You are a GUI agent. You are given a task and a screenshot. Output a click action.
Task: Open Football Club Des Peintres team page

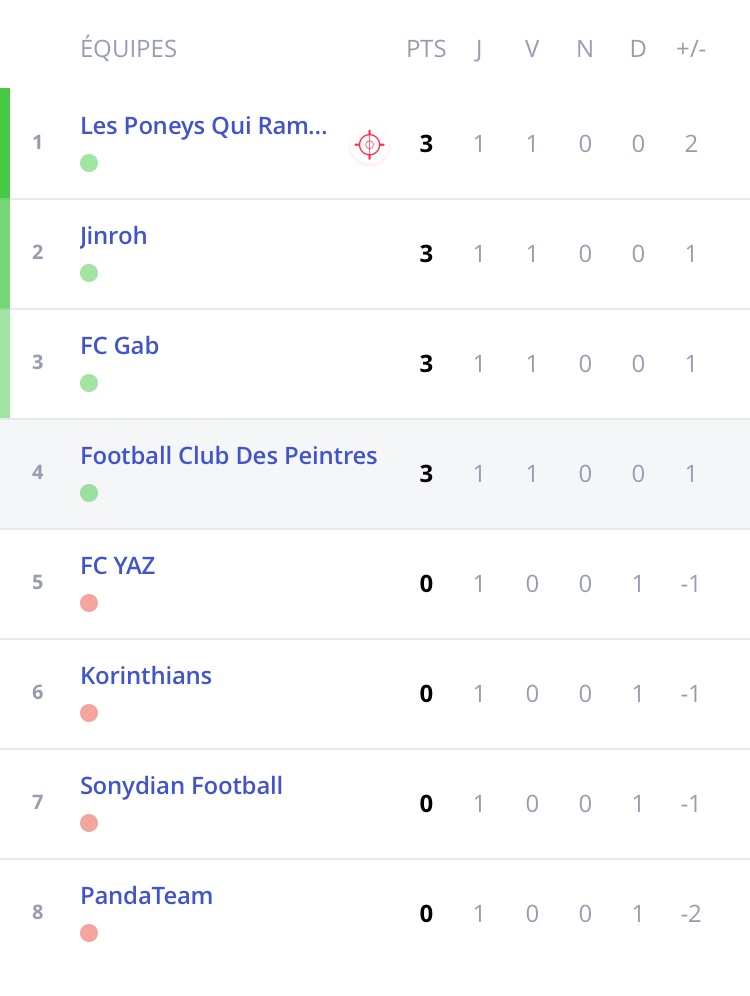pyautogui.click(x=228, y=456)
